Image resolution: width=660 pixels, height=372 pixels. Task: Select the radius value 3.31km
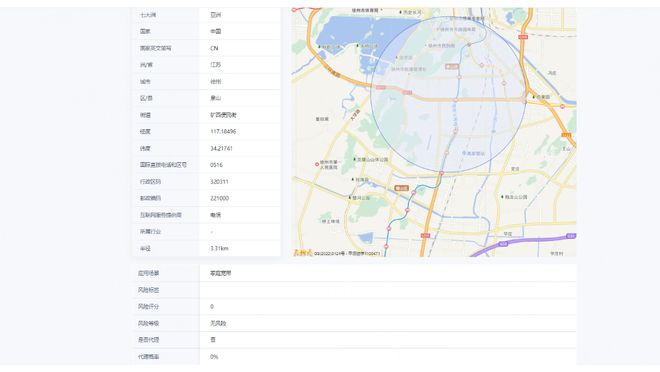[x=219, y=248]
